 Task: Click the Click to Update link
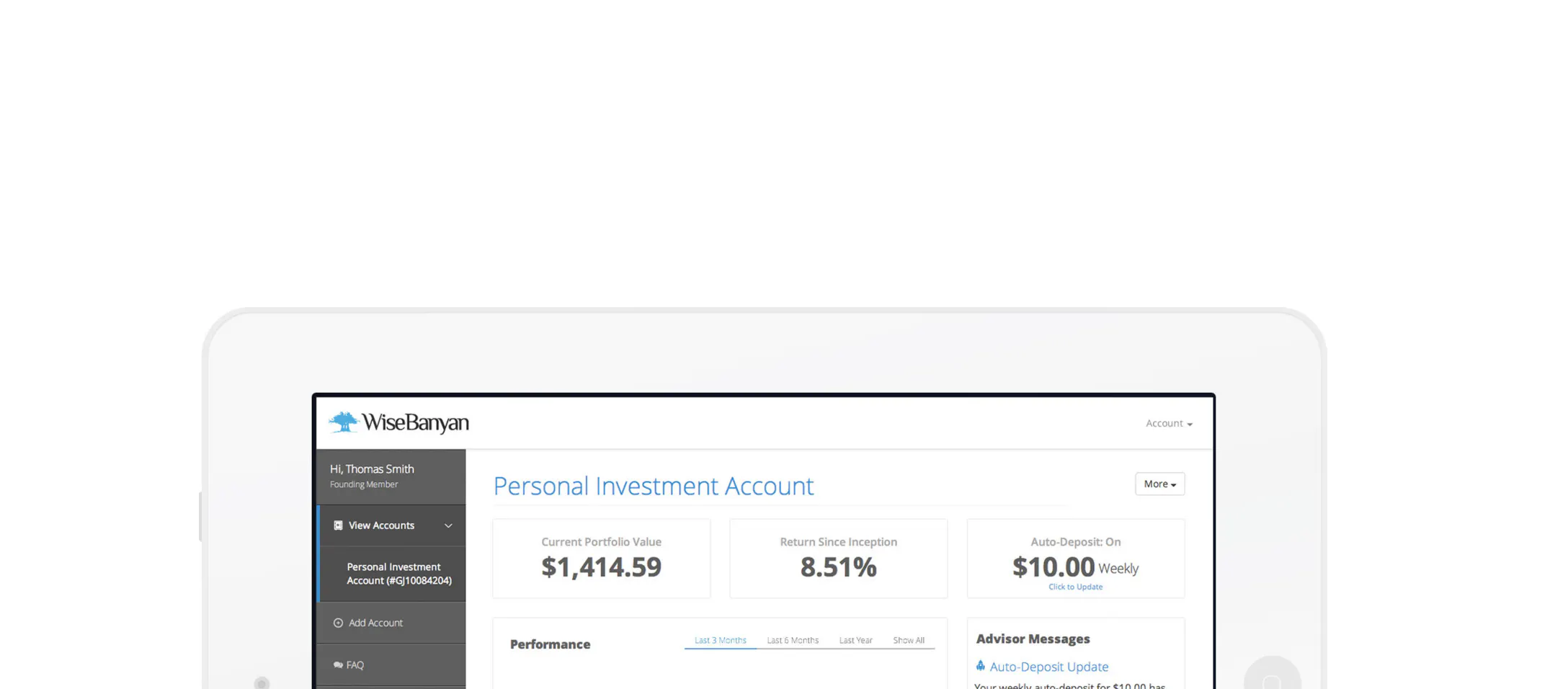(1075, 587)
